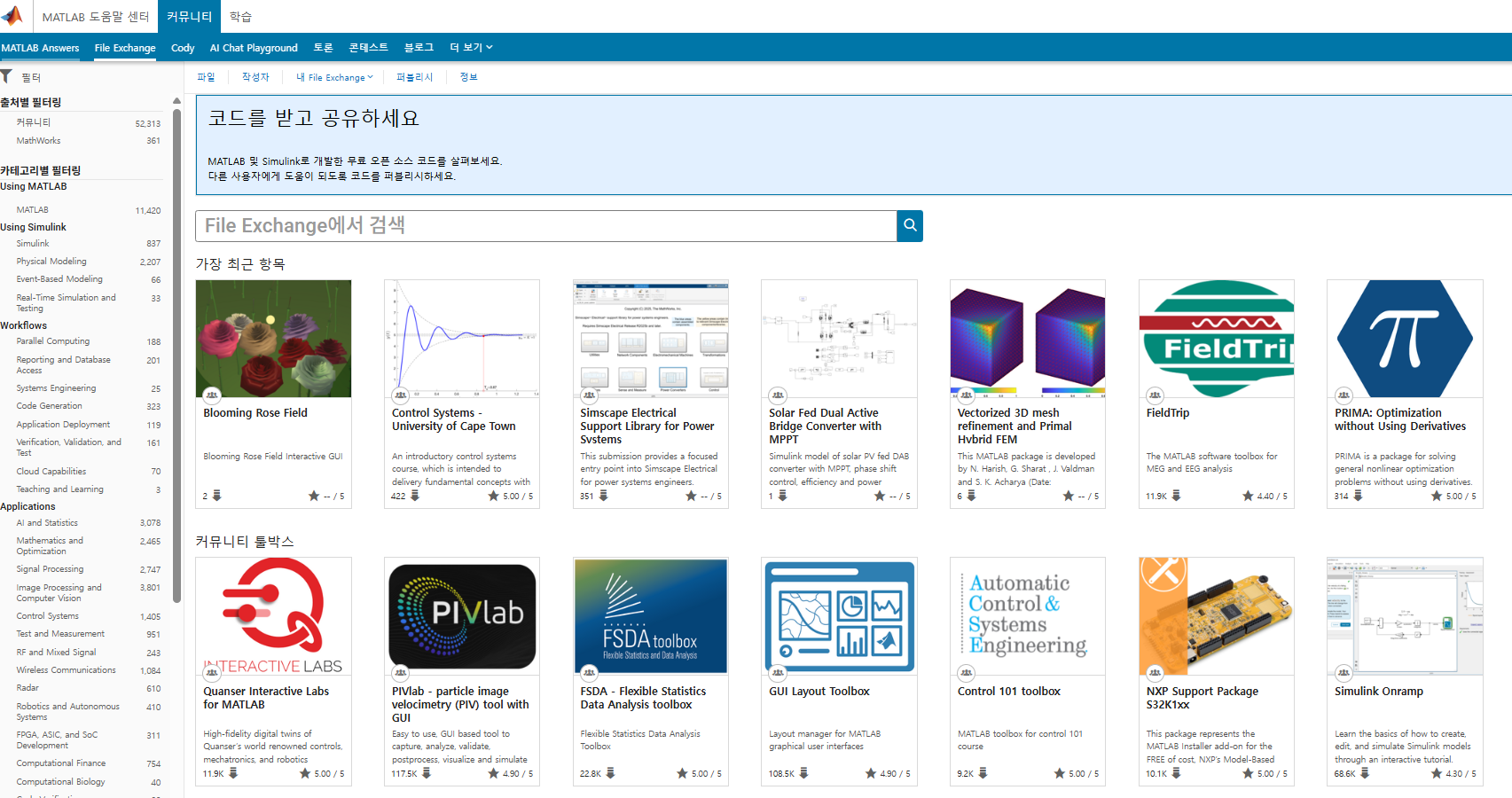The height and width of the screenshot is (798, 1512).
Task: Click the filter funnel icon
Action: 6,77
